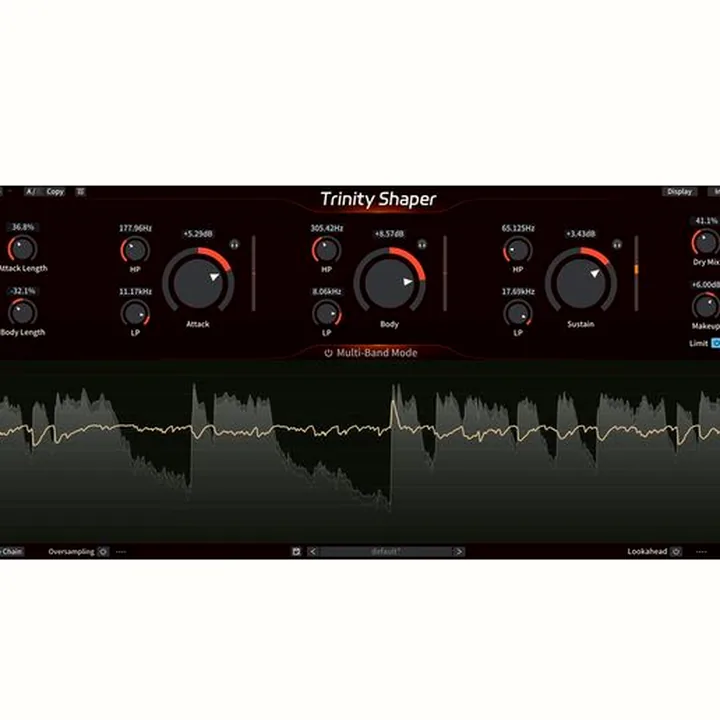
Task: Click the Body band HP knob
Action: tap(326, 250)
